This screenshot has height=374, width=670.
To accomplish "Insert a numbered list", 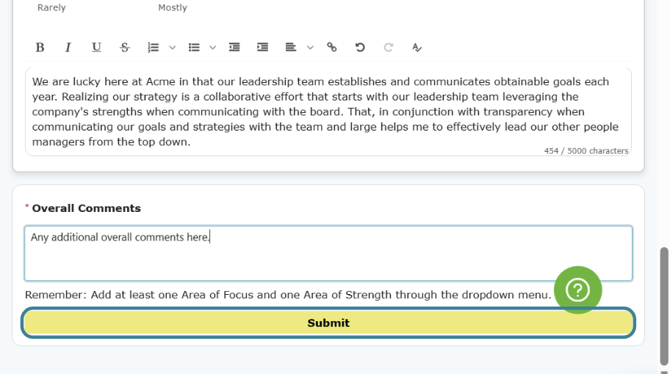I will click(153, 47).
